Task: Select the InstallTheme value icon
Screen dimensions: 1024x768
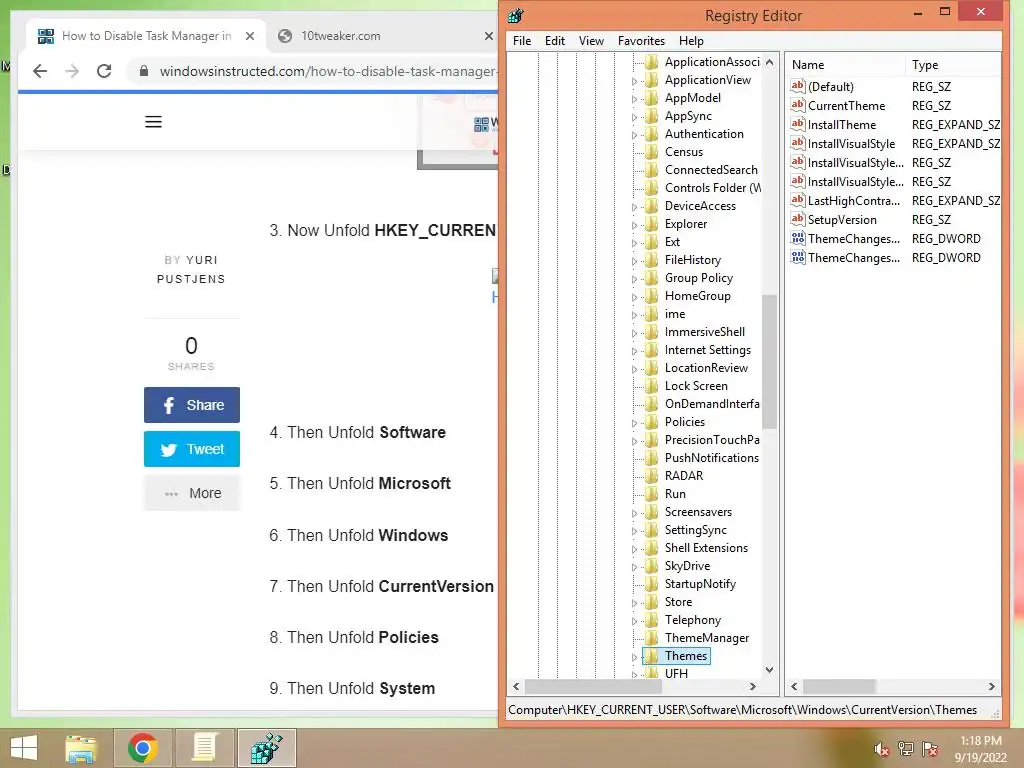Action: (797, 124)
